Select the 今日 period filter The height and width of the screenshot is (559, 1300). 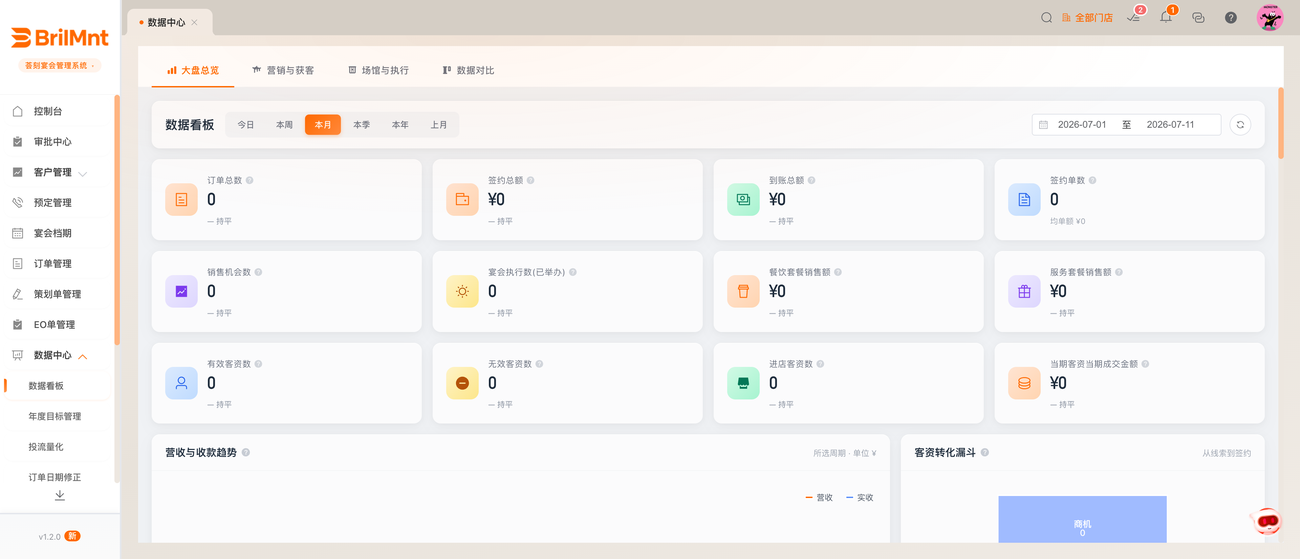click(x=246, y=125)
